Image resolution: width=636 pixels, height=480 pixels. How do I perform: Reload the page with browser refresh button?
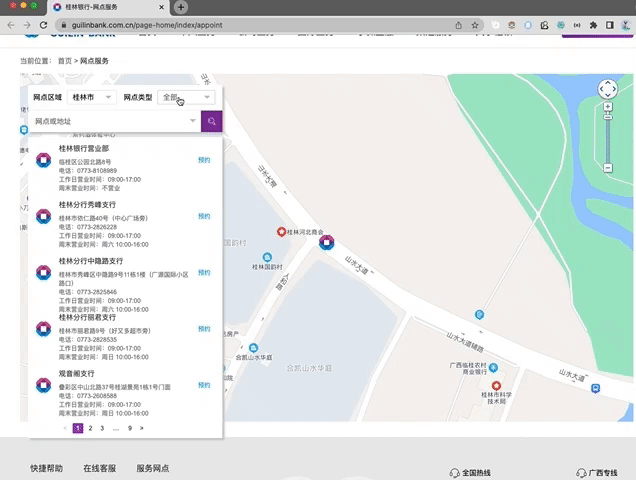[x=43, y=25]
